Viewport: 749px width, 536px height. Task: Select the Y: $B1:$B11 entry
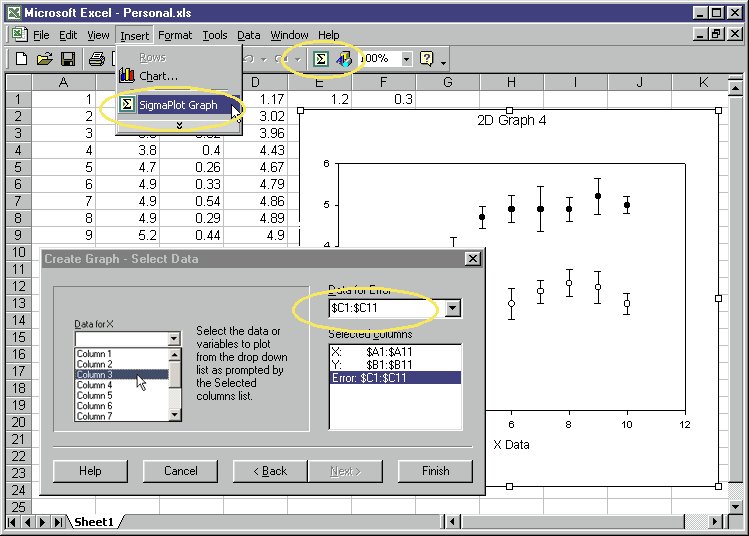point(395,365)
